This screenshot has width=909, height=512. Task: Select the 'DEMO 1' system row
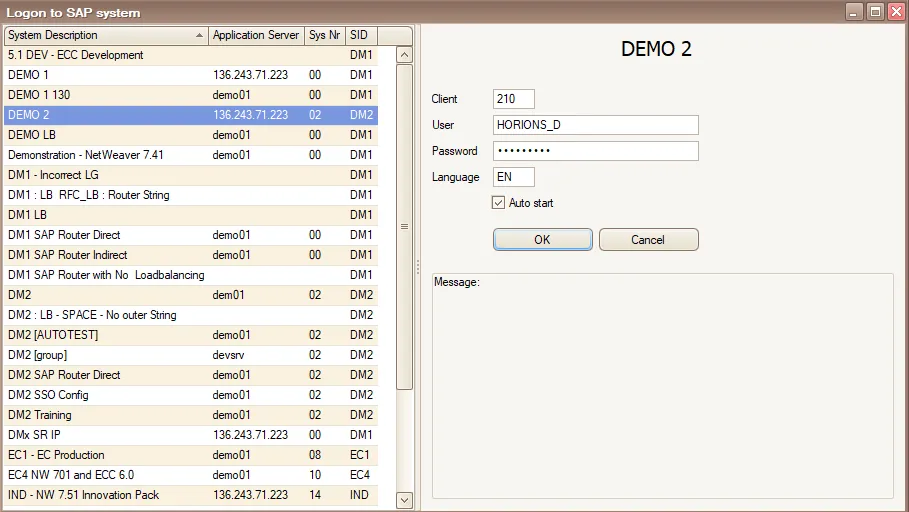(191, 75)
